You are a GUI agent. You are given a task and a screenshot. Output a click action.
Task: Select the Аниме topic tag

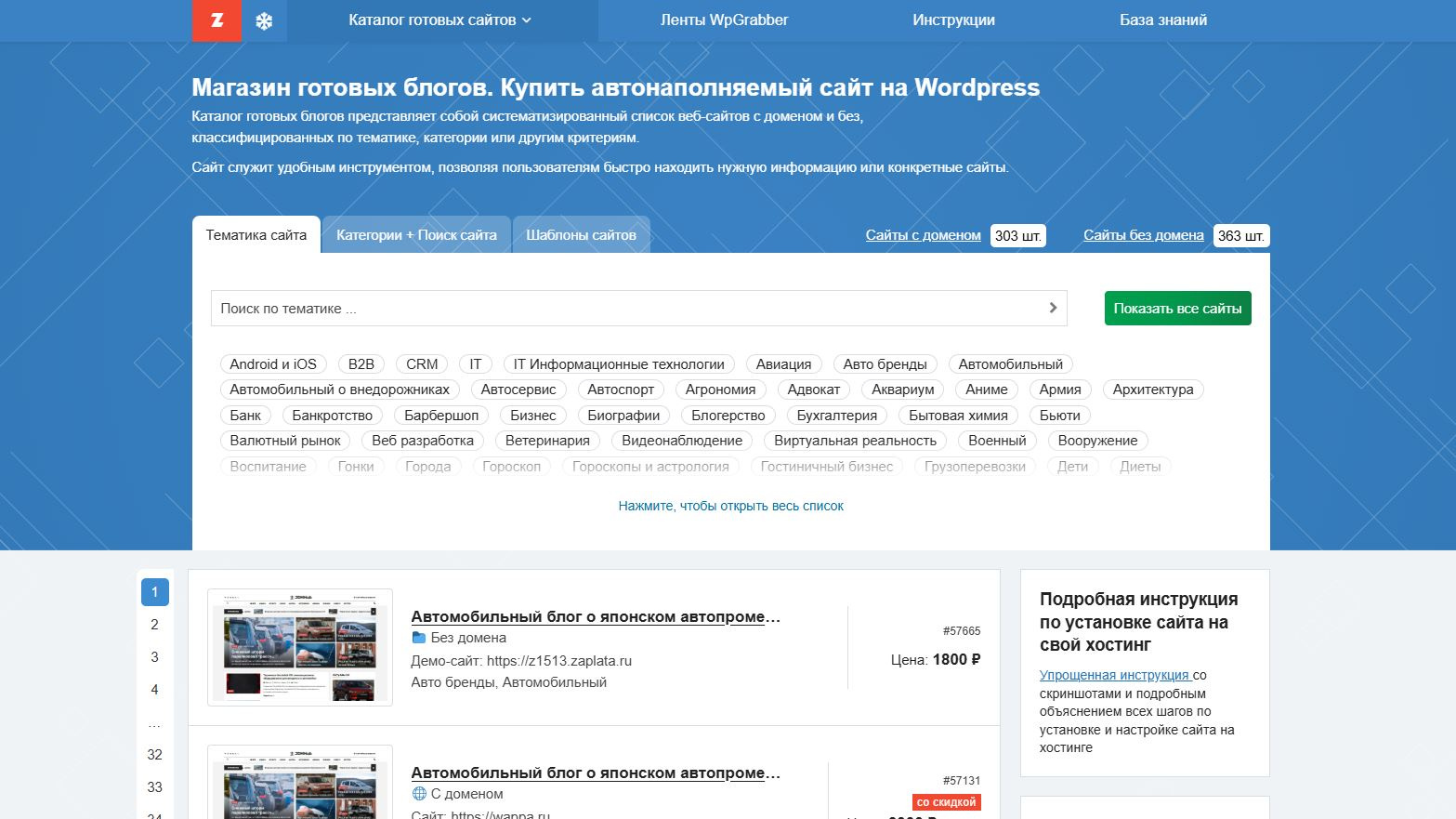pyautogui.click(x=987, y=390)
